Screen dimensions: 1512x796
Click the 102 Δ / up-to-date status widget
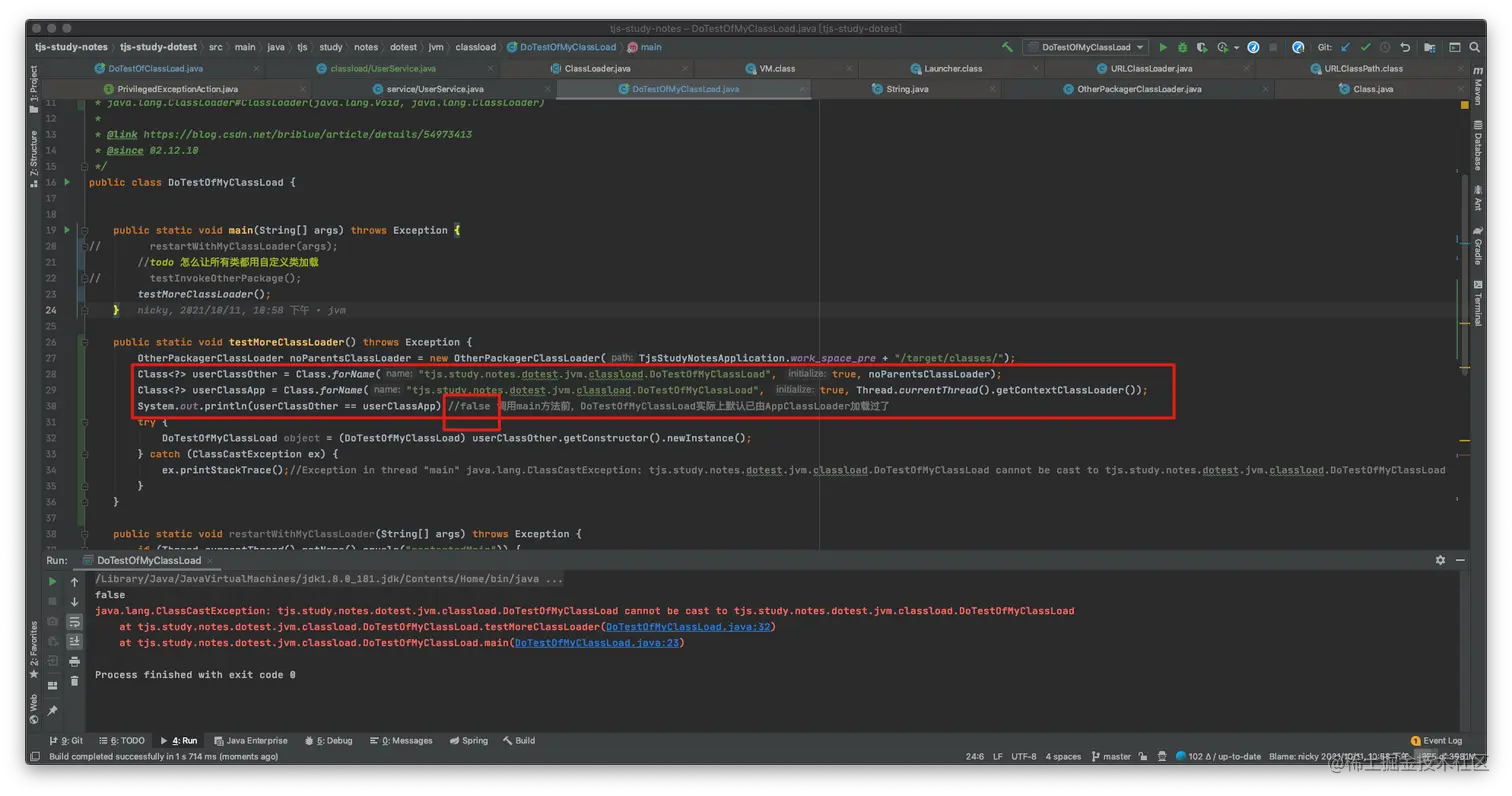[1219, 757]
